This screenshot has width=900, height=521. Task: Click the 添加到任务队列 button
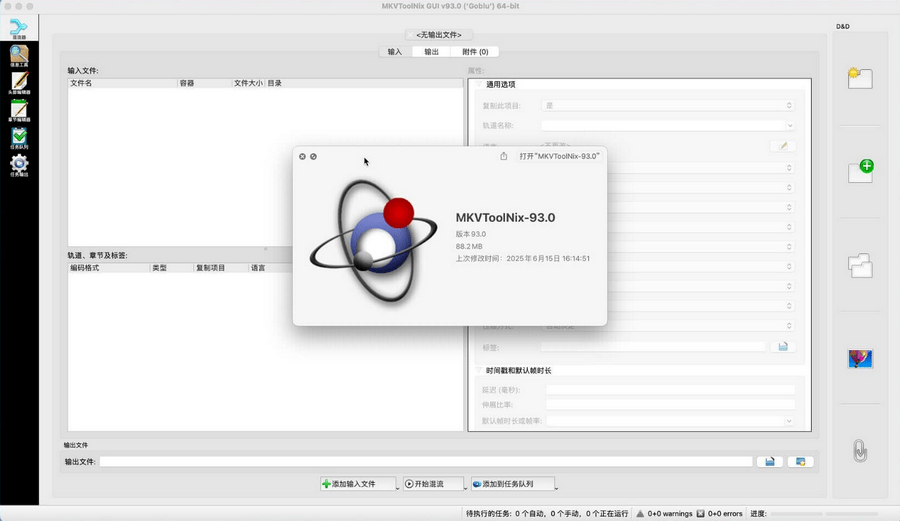click(x=513, y=484)
